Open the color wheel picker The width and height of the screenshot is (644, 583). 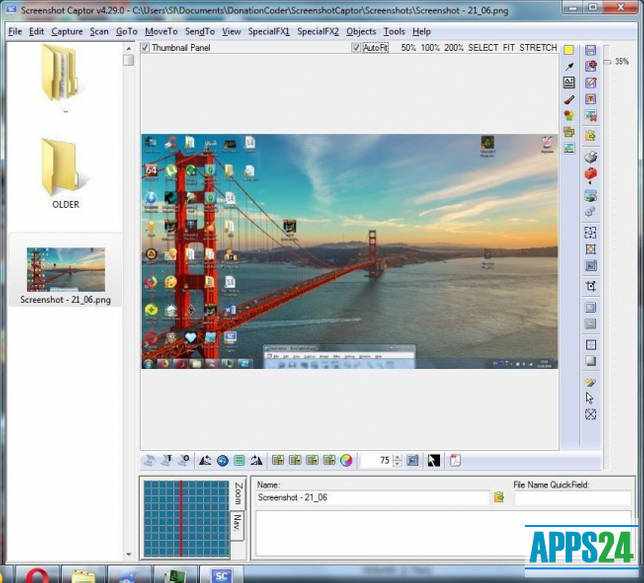pos(346,461)
